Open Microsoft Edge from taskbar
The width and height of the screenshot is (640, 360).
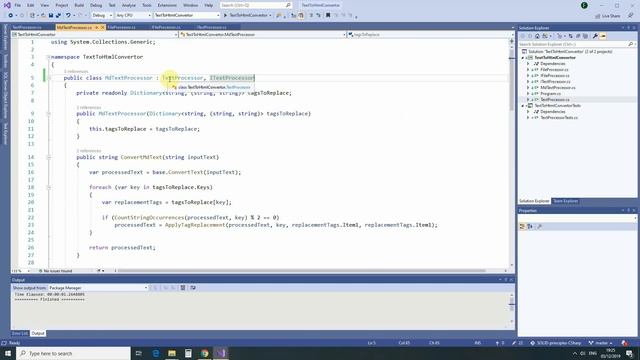point(156,353)
